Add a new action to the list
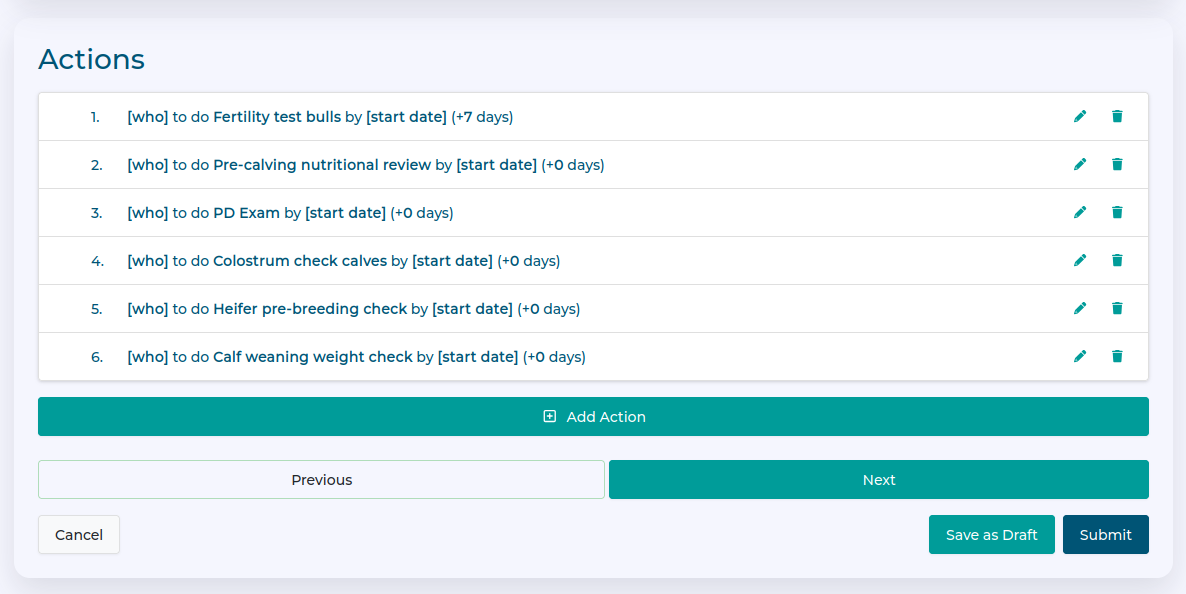 [593, 415]
